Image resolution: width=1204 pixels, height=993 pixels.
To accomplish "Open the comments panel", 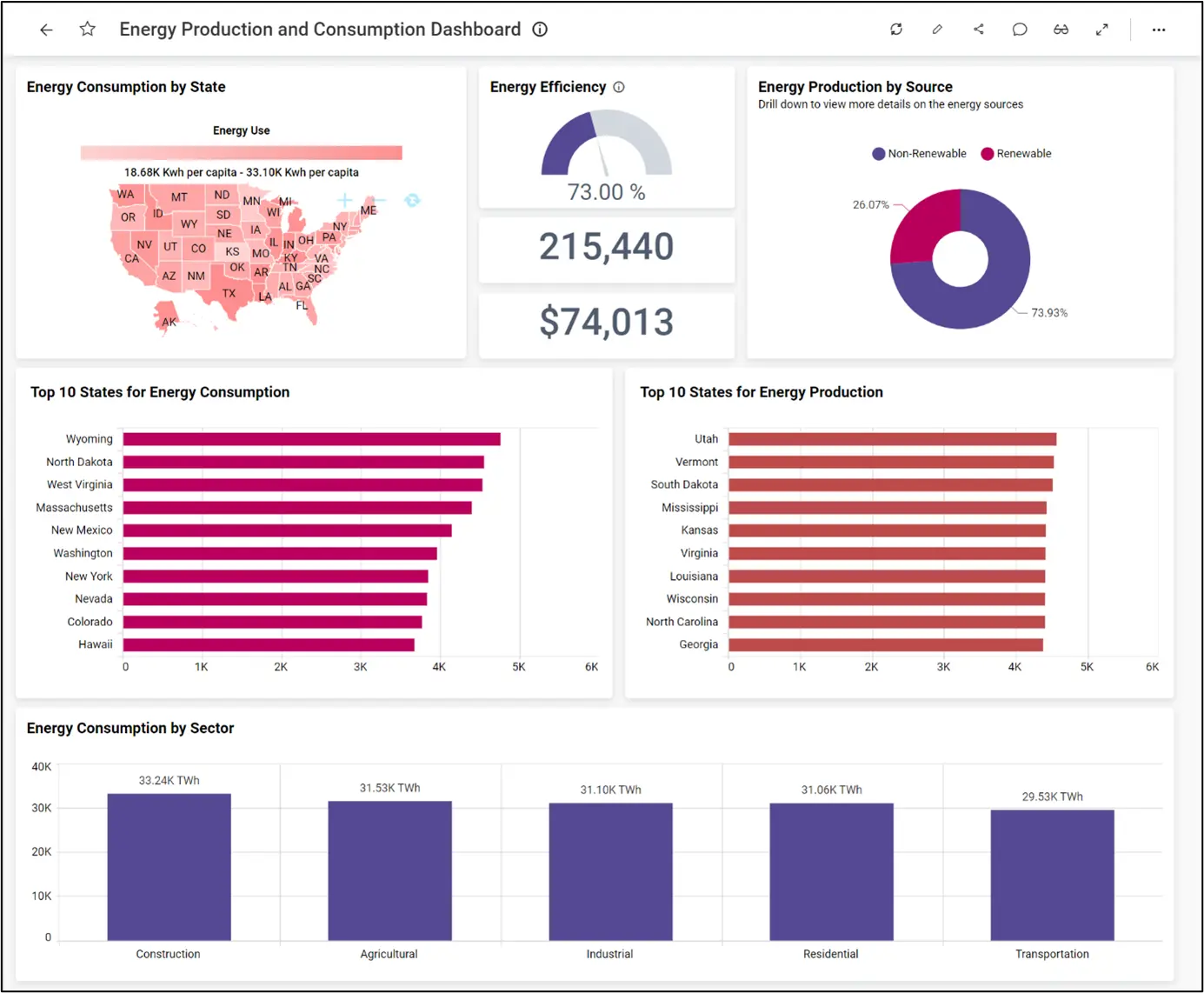I will pos(1020,30).
